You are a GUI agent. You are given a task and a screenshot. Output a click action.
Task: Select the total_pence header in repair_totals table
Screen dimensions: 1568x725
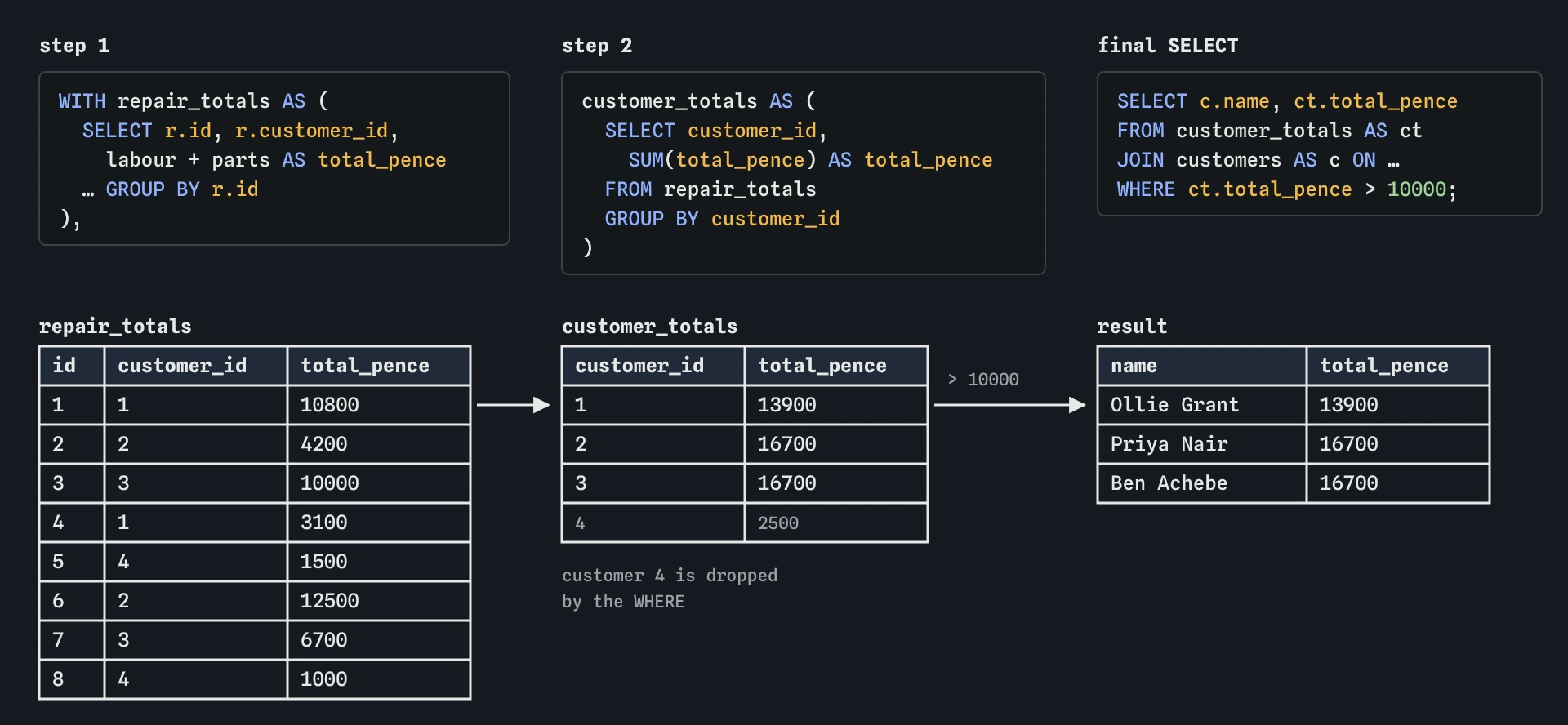pos(379,366)
